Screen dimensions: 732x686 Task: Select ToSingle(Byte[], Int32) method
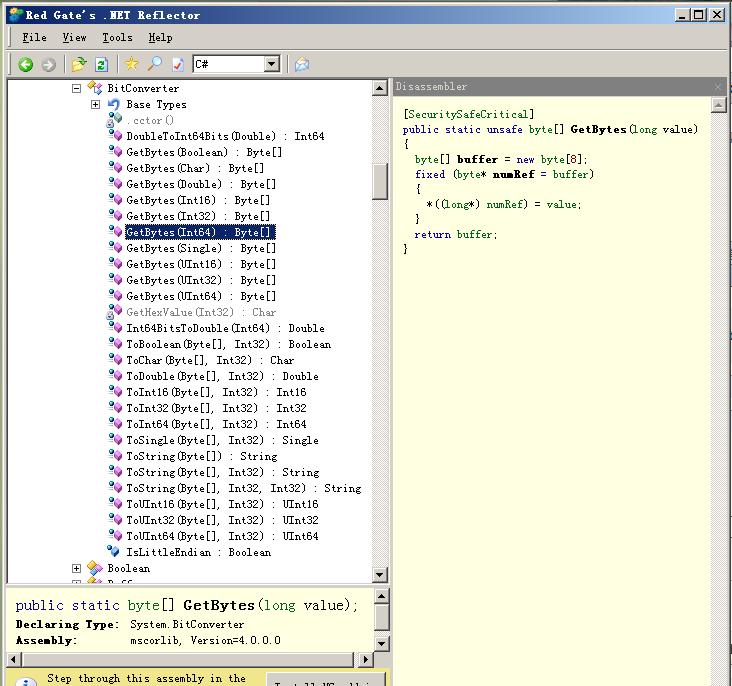[222, 440]
